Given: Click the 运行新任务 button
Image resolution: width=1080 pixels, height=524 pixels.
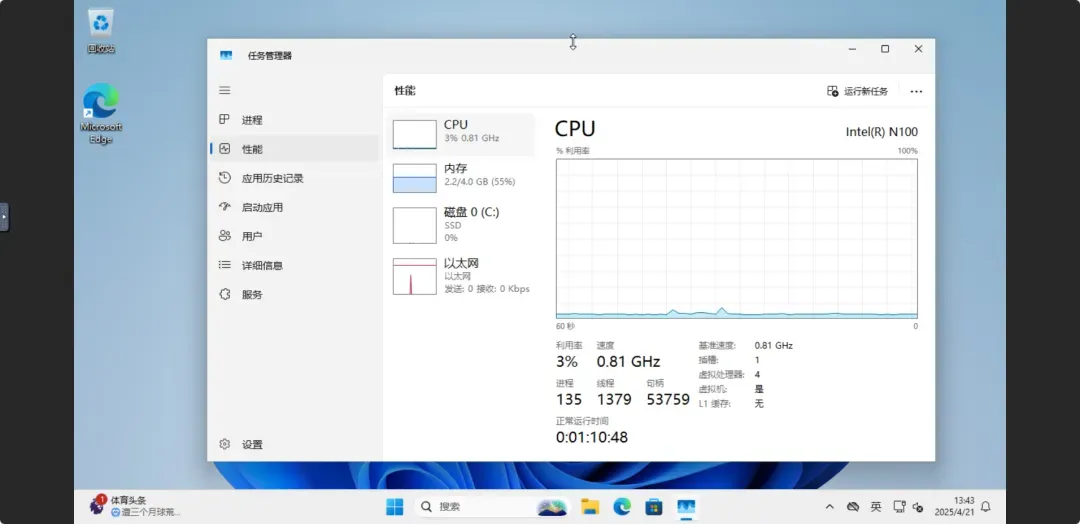Looking at the screenshot, I should [x=858, y=91].
